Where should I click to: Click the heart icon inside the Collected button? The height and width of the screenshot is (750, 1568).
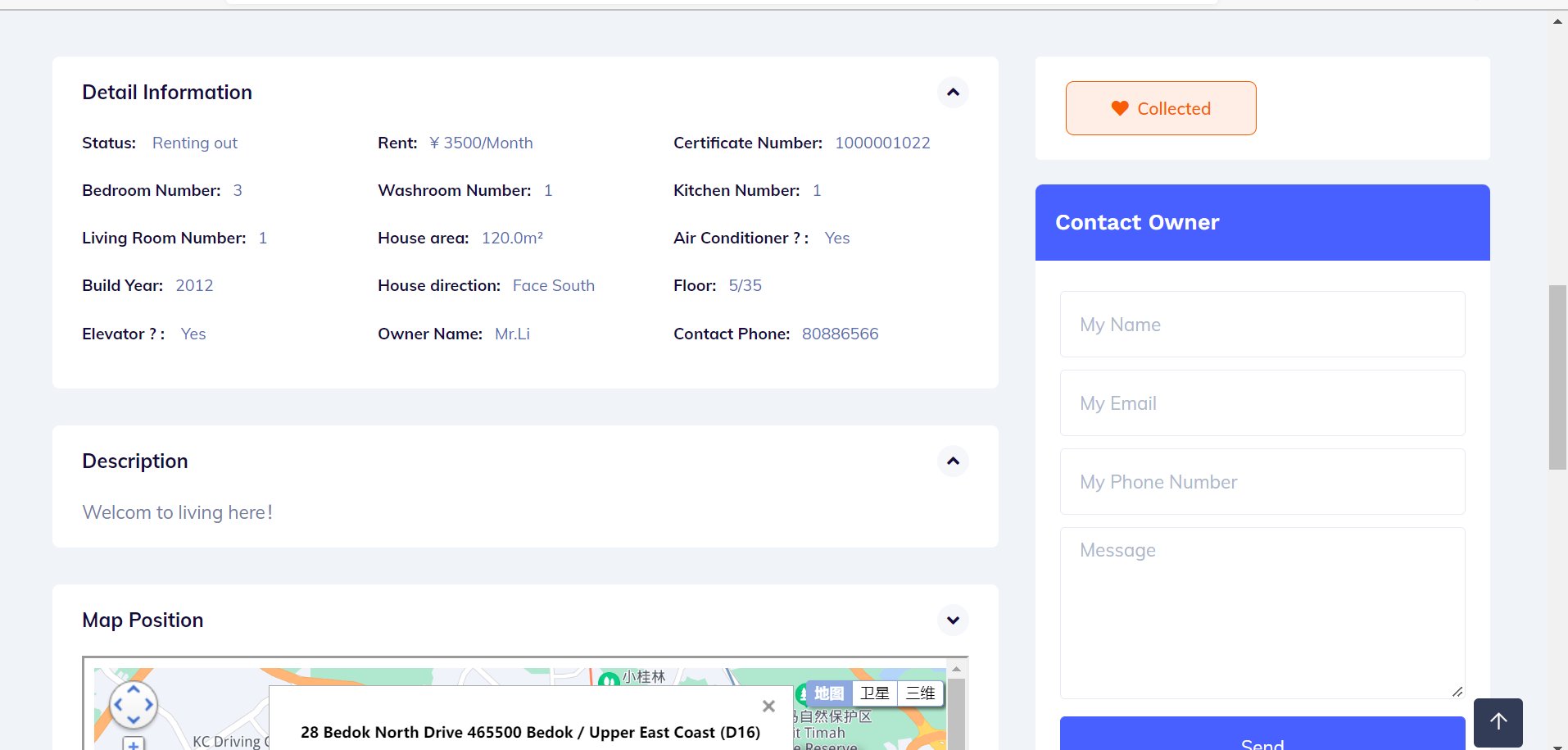1119,108
